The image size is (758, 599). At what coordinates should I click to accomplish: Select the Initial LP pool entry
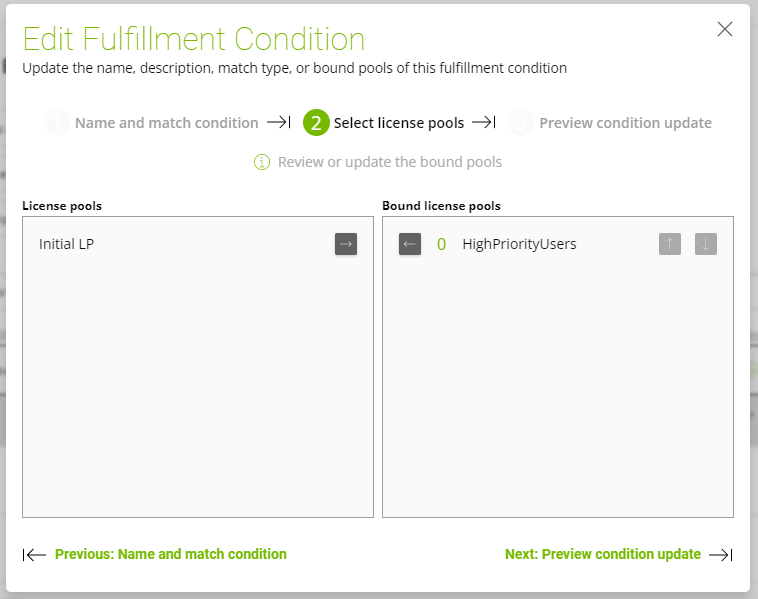67,244
